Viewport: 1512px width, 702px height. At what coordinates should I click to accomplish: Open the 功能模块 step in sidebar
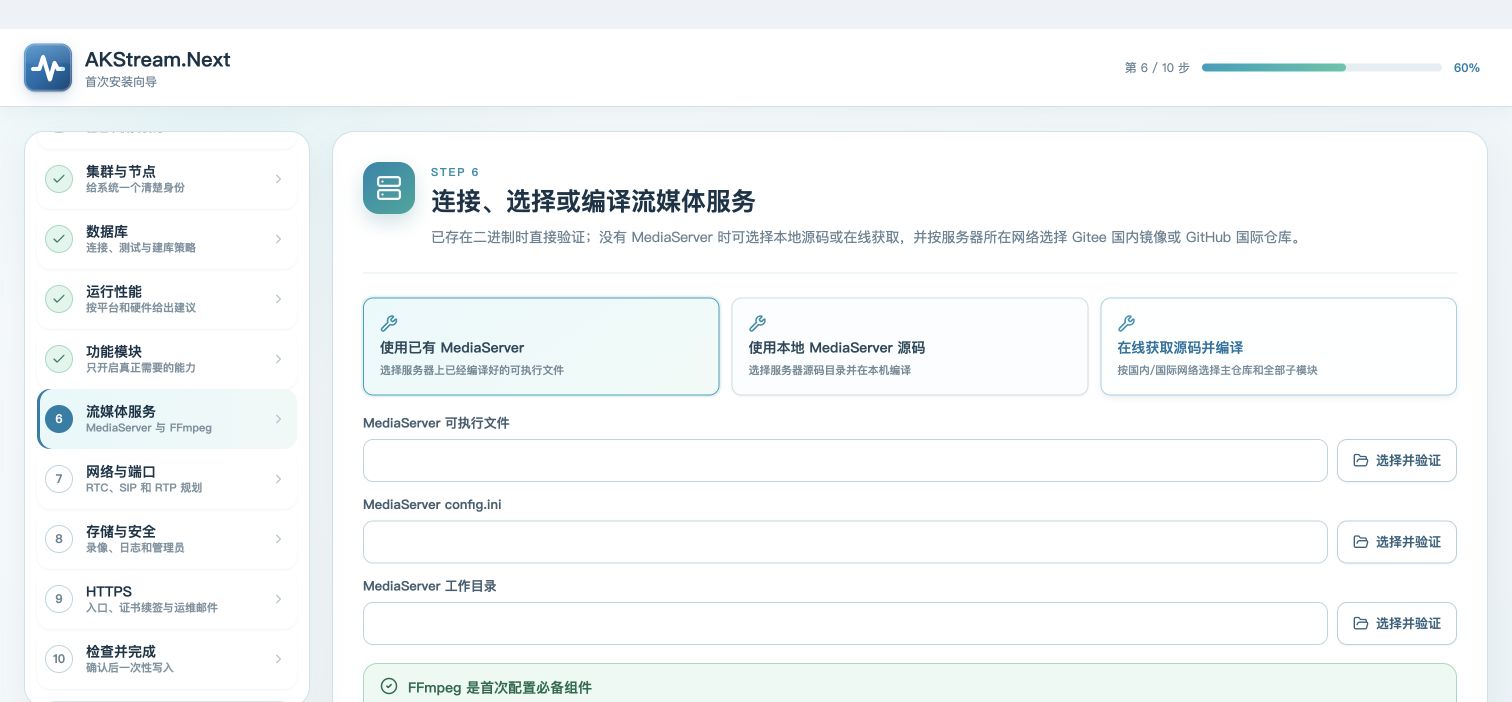[x=167, y=359]
